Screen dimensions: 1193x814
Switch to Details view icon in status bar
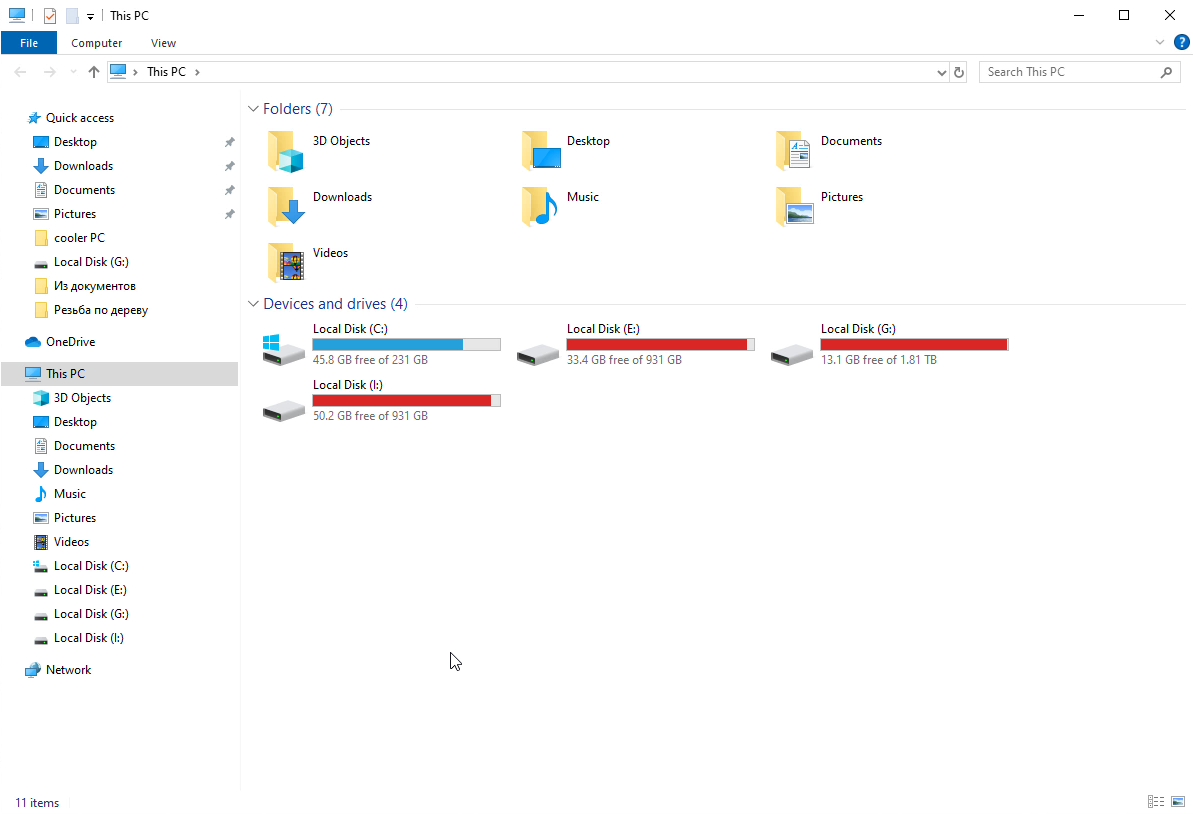tap(1156, 801)
